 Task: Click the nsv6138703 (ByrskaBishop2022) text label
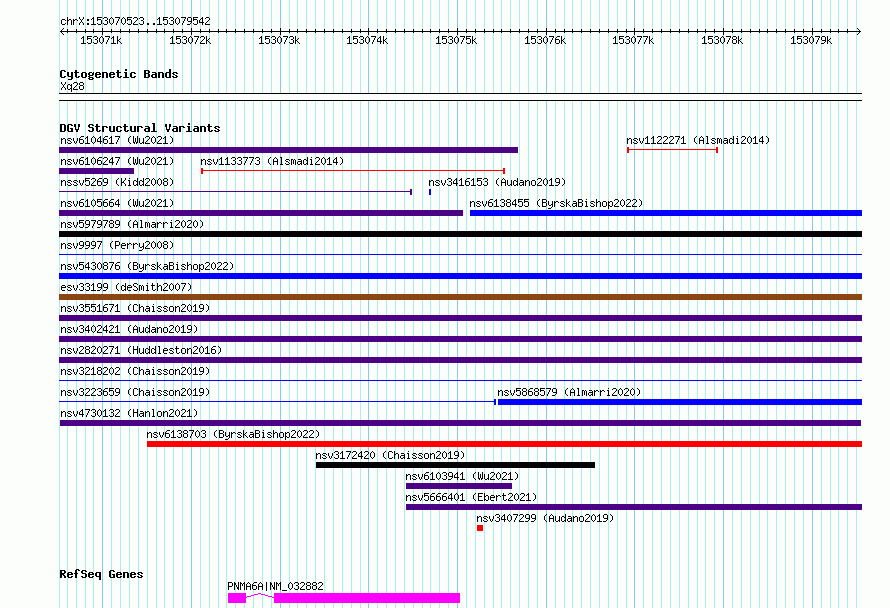point(233,434)
